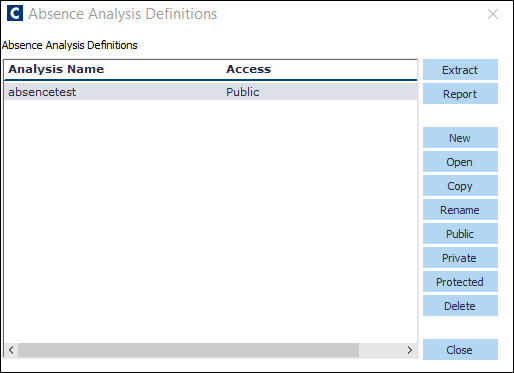Close the dialog with the X icon
Screen dimensions: 514x373
click(x=493, y=14)
